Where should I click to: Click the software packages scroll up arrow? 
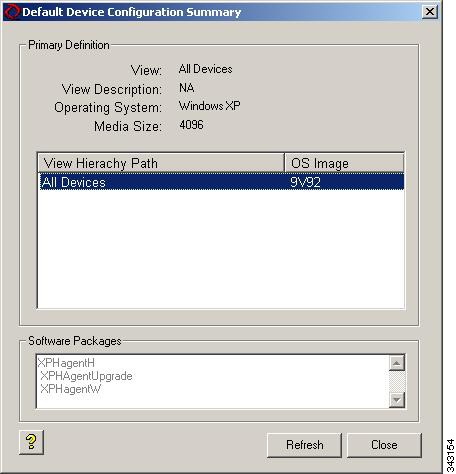397,363
